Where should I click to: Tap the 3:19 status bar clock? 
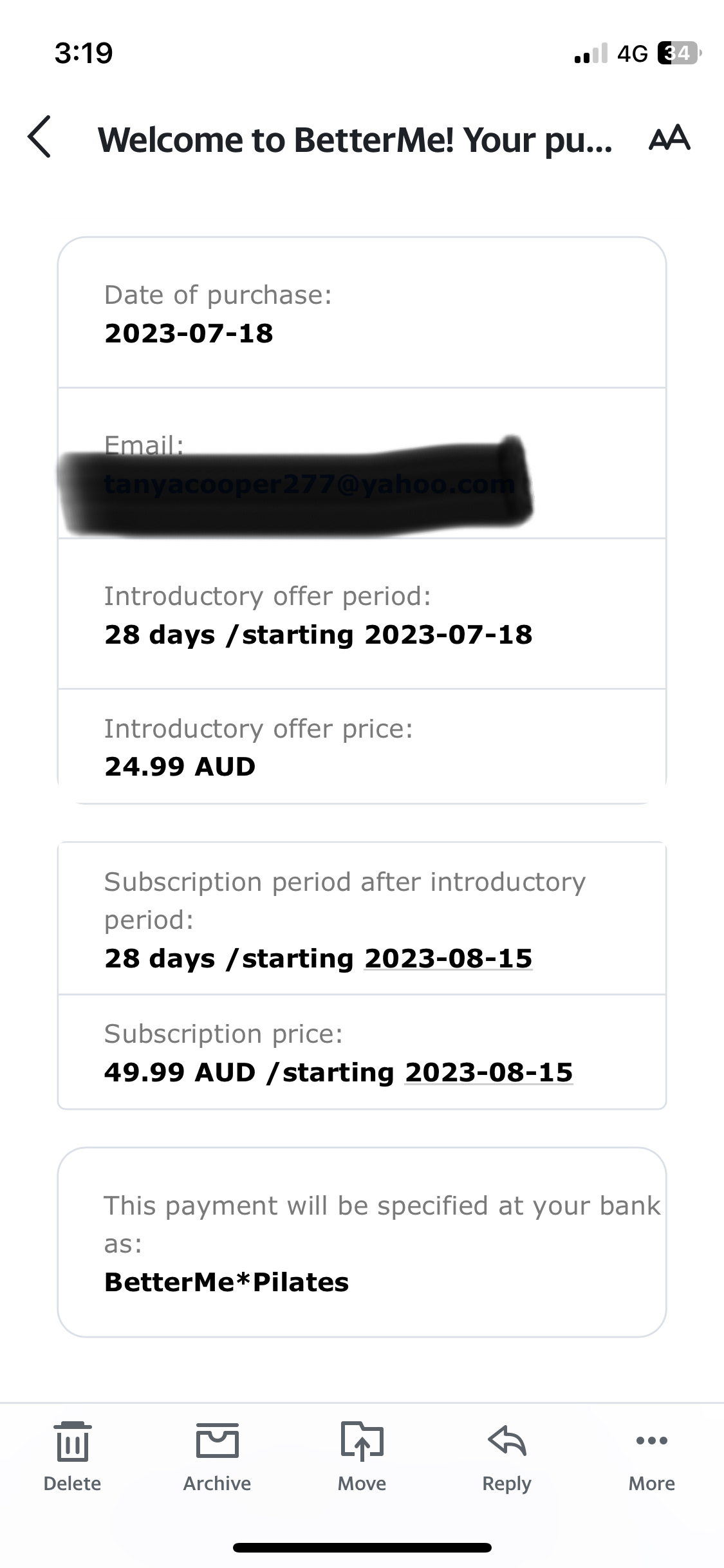(84, 53)
